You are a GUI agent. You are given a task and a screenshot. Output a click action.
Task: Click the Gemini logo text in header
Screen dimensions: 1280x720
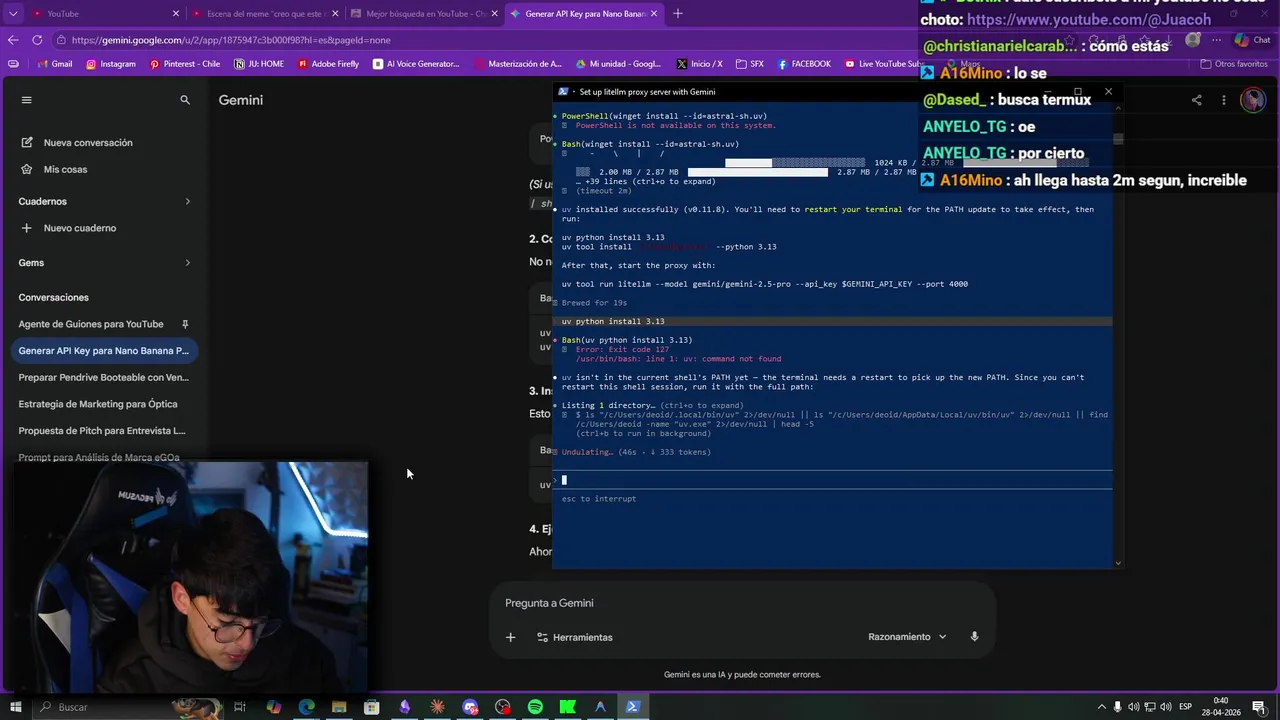coord(241,100)
